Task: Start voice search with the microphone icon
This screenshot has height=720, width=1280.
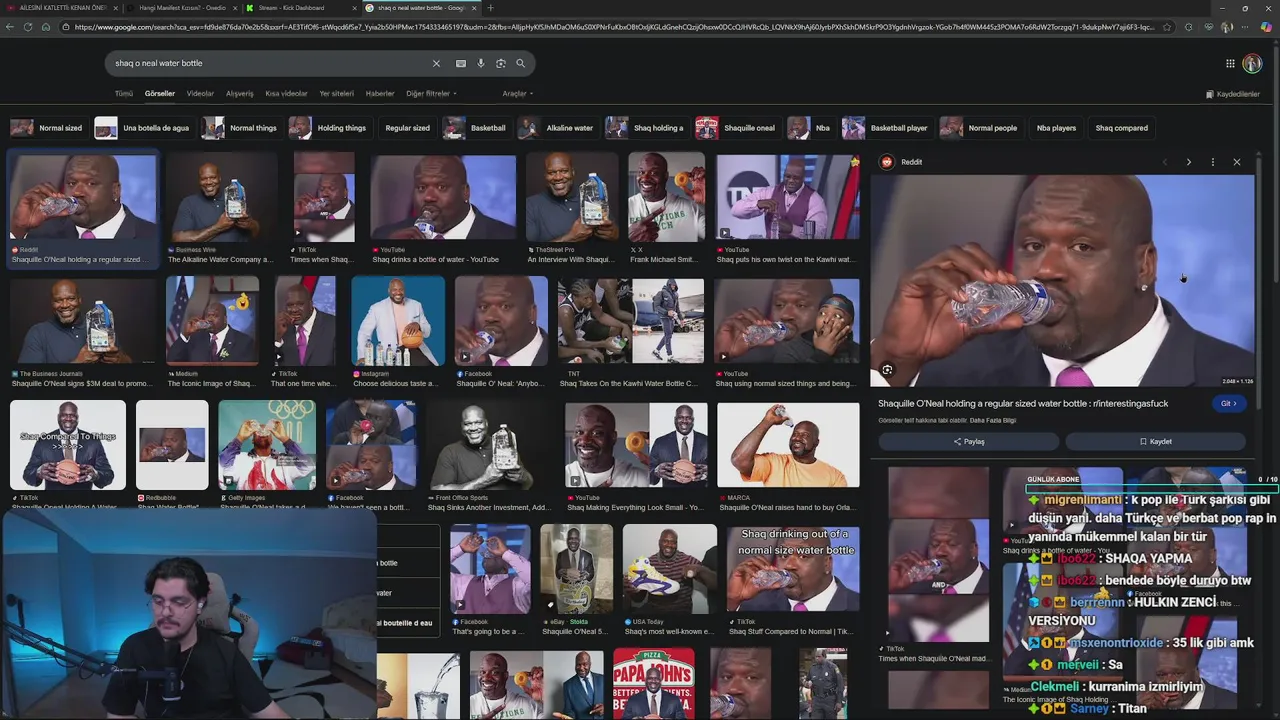Action: (x=481, y=63)
